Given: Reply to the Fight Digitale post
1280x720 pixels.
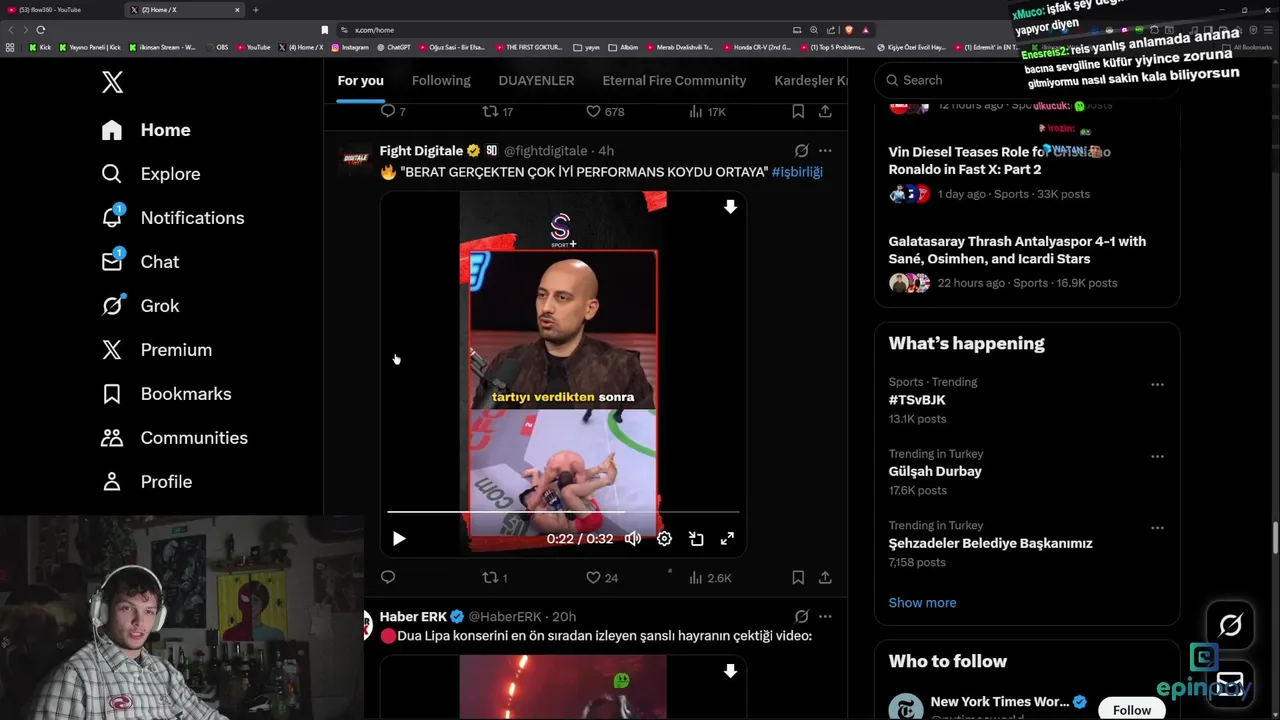Looking at the screenshot, I should click(388, 577).
